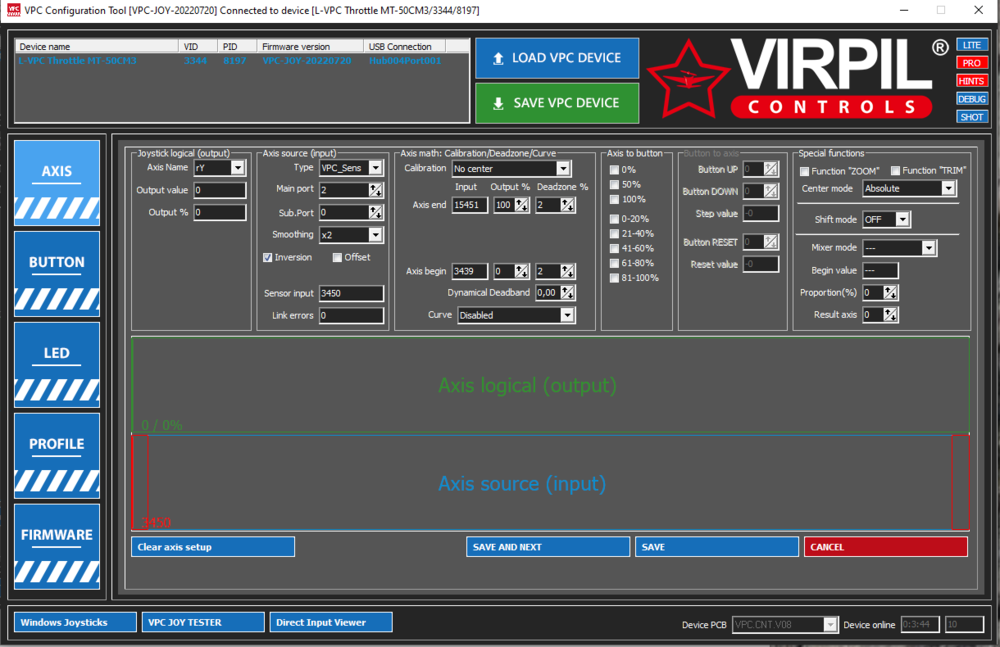
Task: Enable Function "ZOOM" checkbox
Action: click(x=804, y=171)
